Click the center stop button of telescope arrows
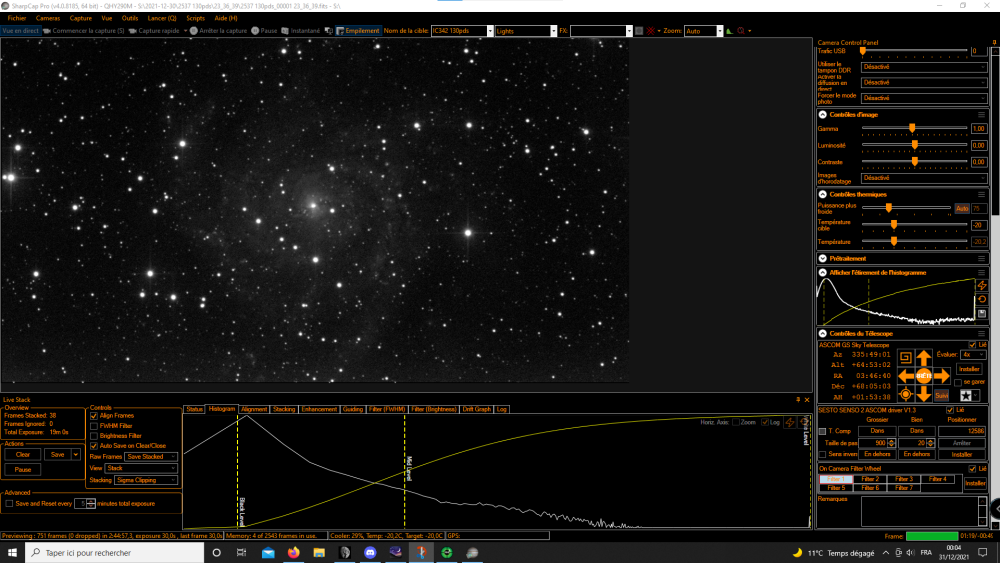The width and height of the screenshot is (1000, 563). [923, 376]
